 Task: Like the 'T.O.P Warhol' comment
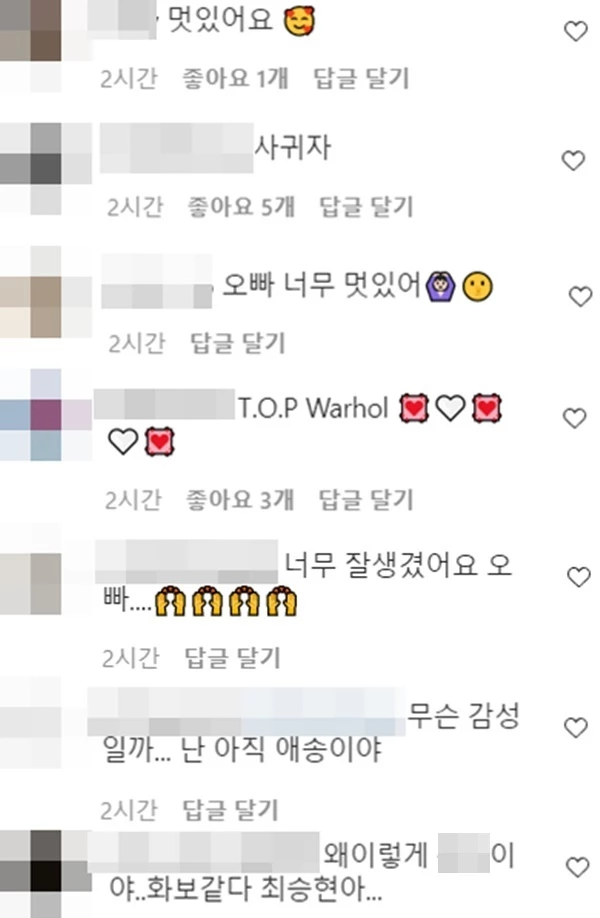574,418
